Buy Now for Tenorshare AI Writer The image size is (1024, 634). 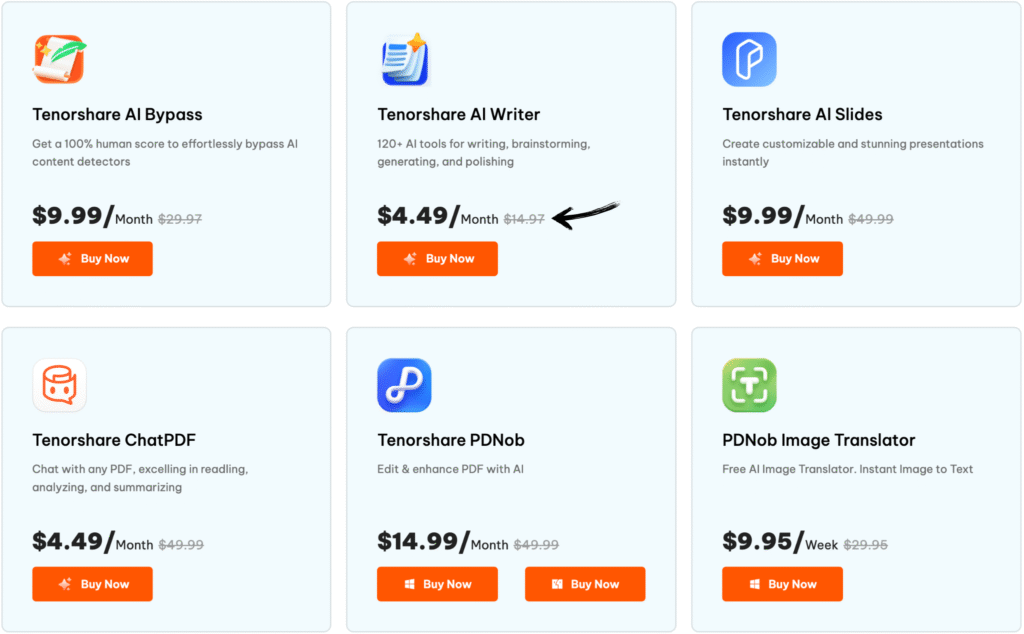coord(437,258)
